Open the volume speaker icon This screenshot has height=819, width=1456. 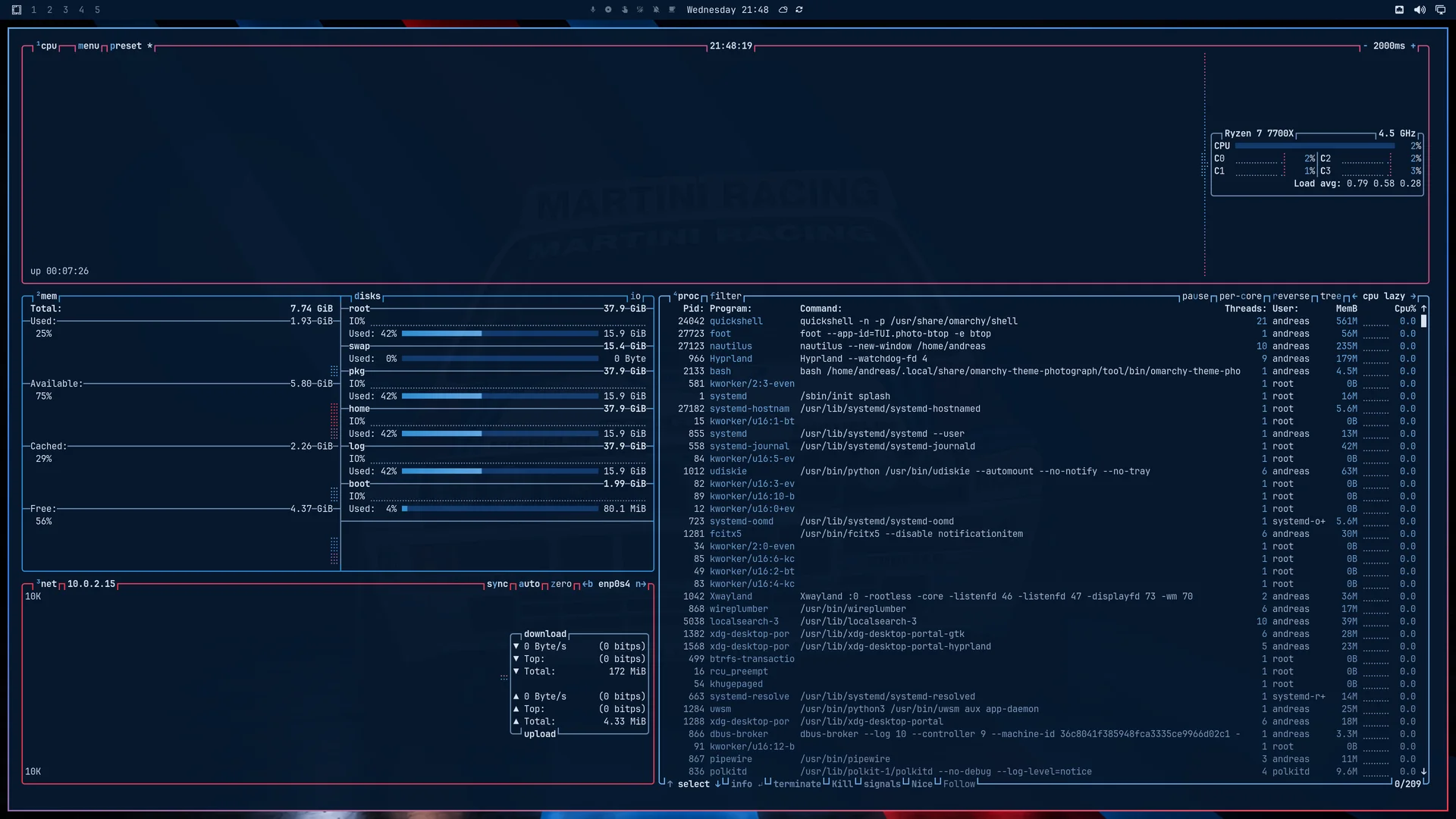tap(1420, 10)
